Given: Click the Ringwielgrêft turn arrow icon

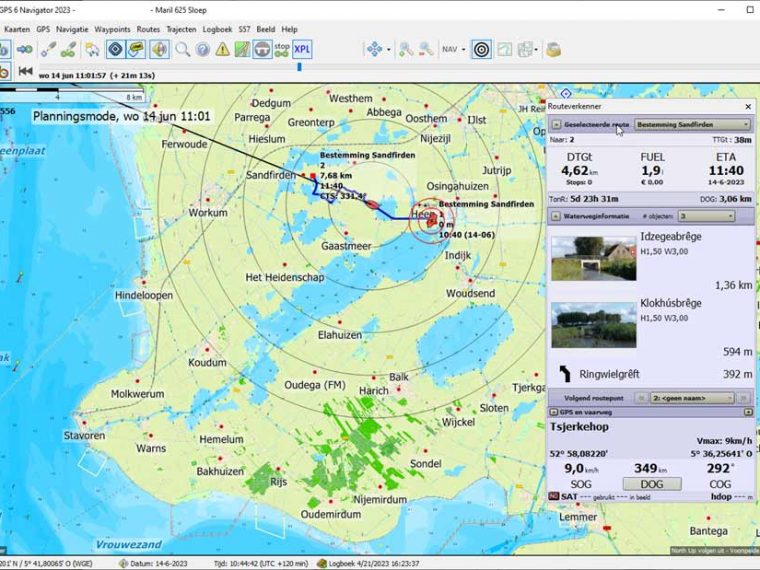Looking at the screenshot, I should 565,374.
